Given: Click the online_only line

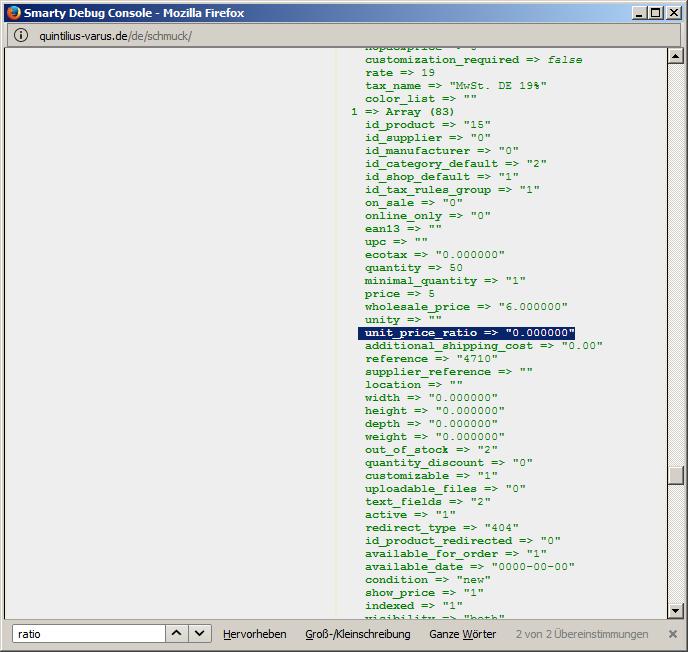Looking at the screenshot, I should click(x=428, y=216).
